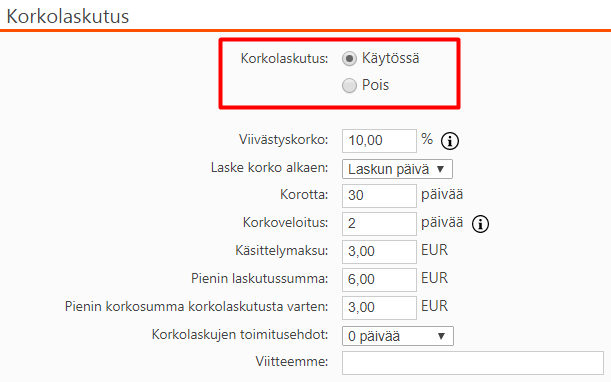Select the Käytössä radio button
Image resolution: width=611 pixels, height=382 pixels.
point(349,59)
